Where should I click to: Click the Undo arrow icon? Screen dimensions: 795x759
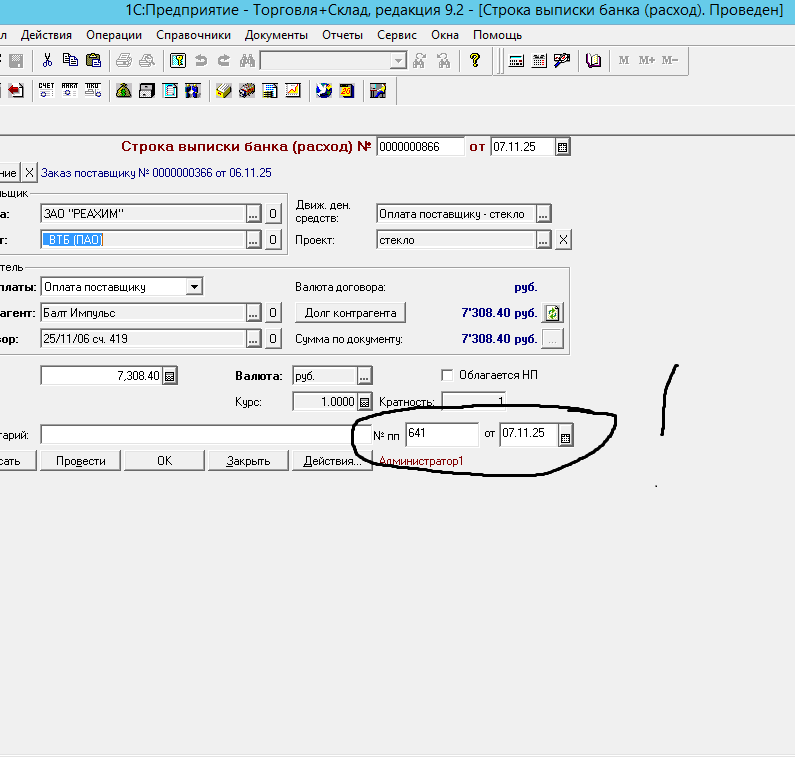[201, 61]
